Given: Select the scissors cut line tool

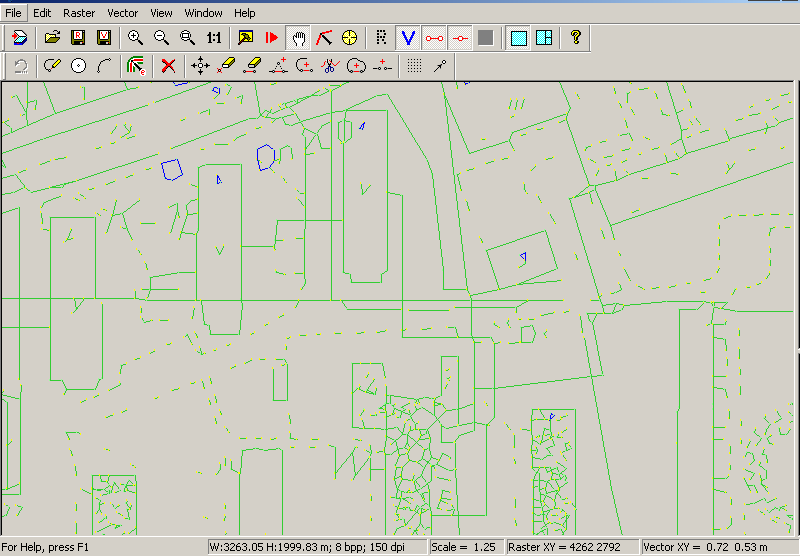Looking at the screenshot, I should click(330, 66).
